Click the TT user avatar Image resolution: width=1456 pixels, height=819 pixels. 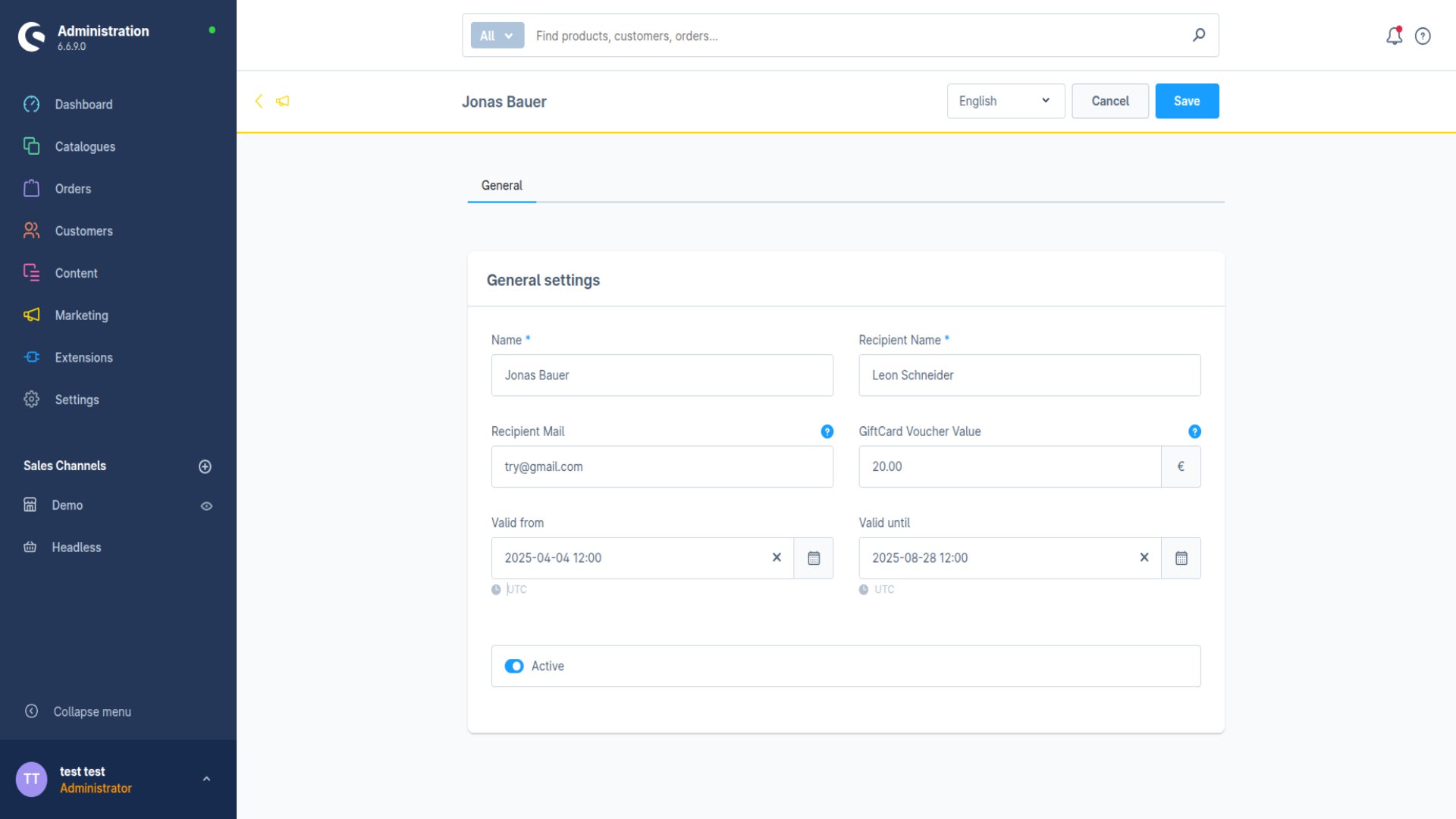click(32, 780)
